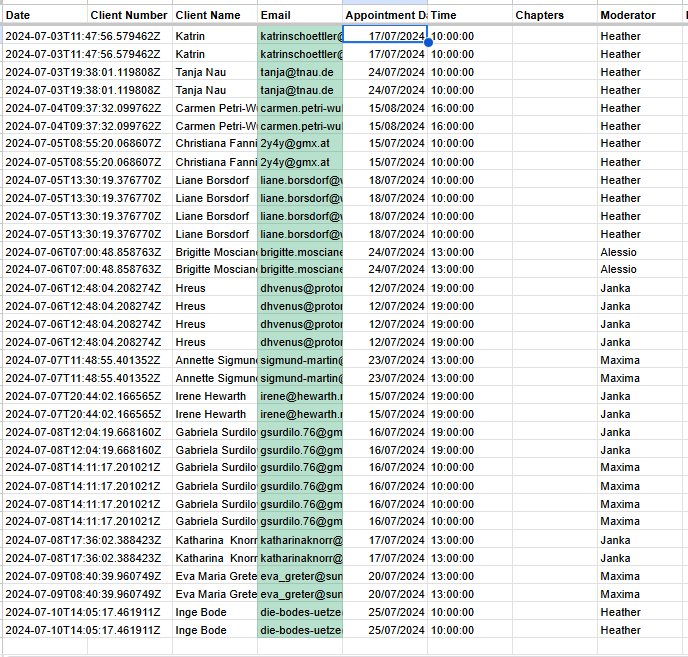Image resolution: width=688 pixels, height=657 pixels.
Task: Select the second irene@hewarth email cell
Action: 300,414
